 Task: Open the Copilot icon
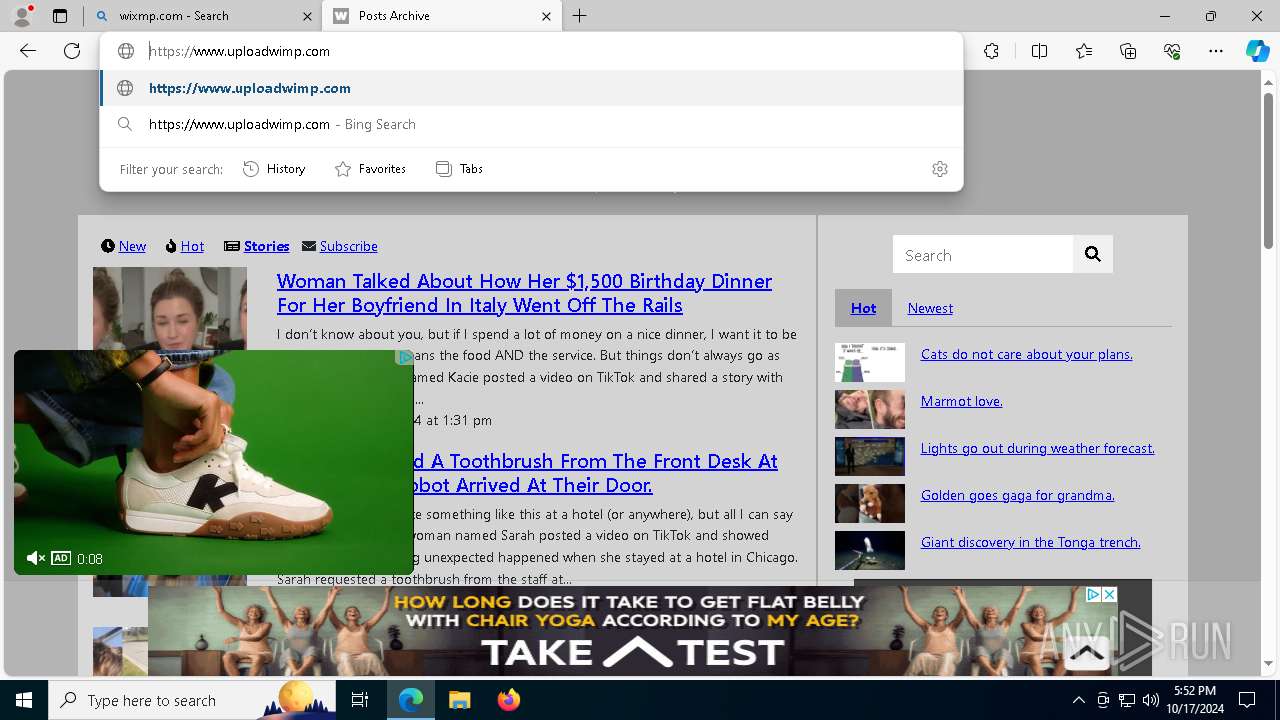coord(1257,51)
